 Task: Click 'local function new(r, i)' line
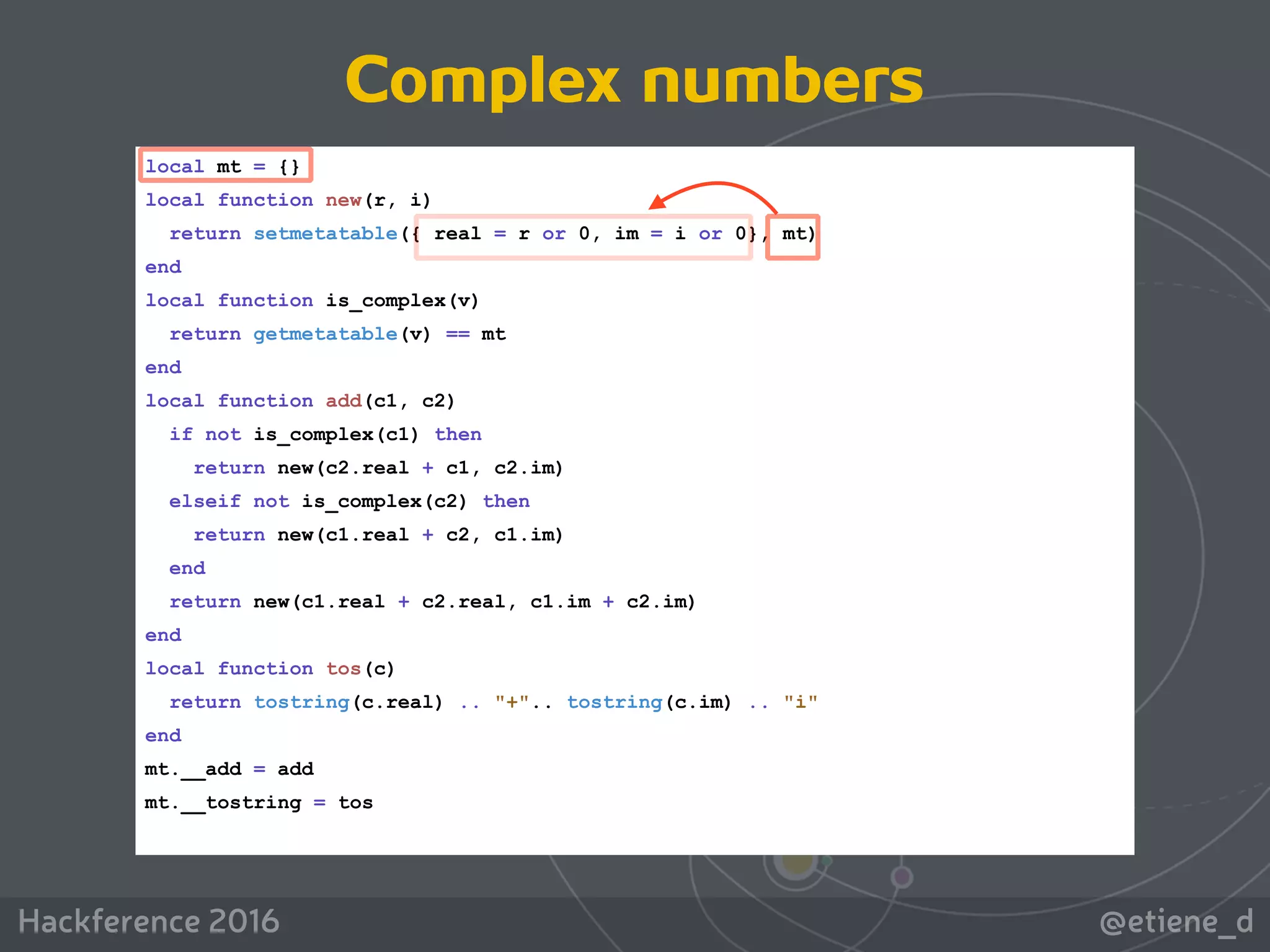[288, 200]
